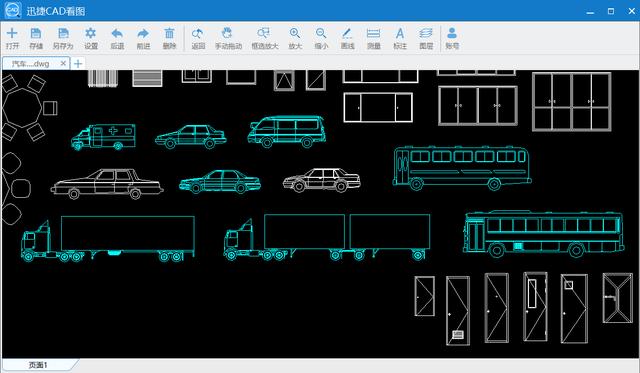The width and height of the screenshot is (640, 373).
Task: Add a new tab with plus button
Action: pos(78,63)
